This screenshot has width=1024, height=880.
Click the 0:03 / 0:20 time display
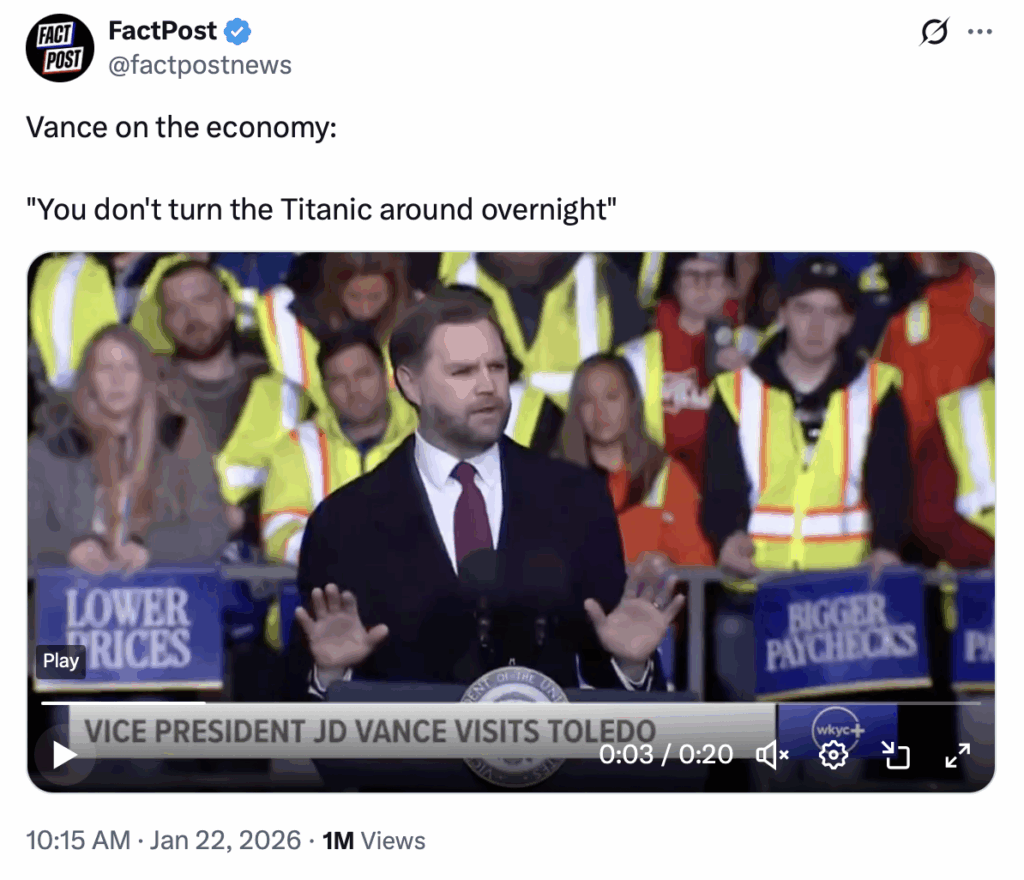pos(666,755)
